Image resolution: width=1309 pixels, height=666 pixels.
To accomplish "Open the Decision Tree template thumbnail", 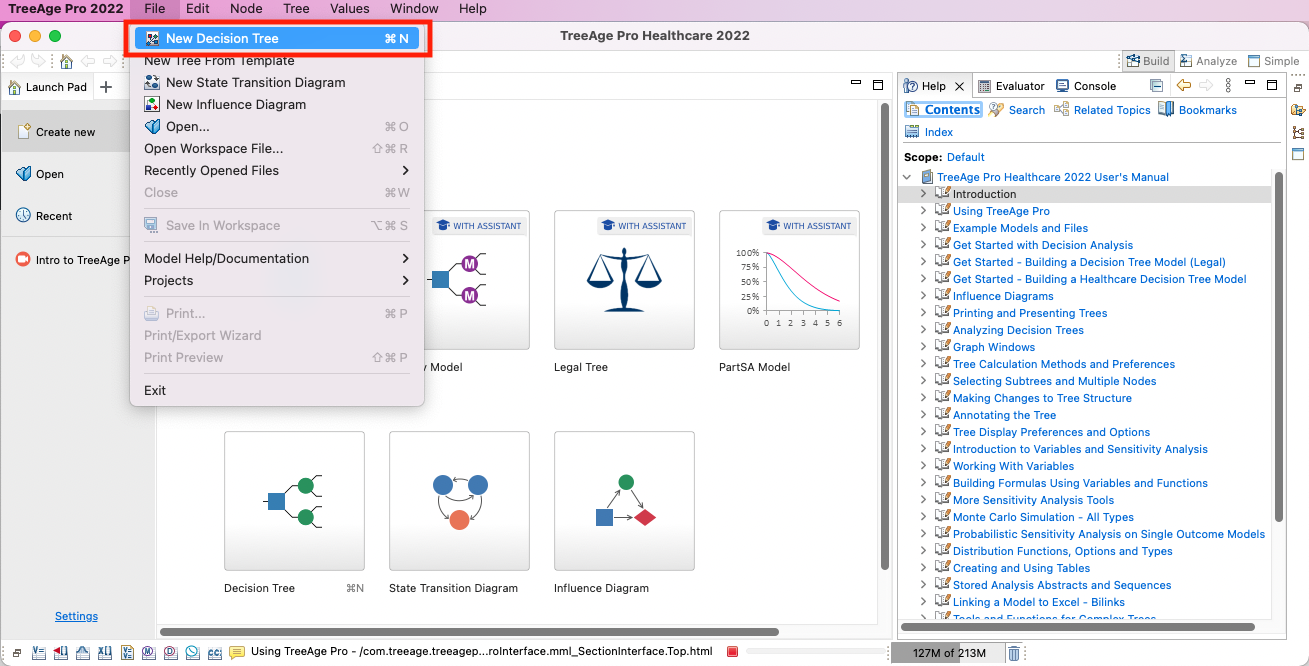I will tap(294, 500).
